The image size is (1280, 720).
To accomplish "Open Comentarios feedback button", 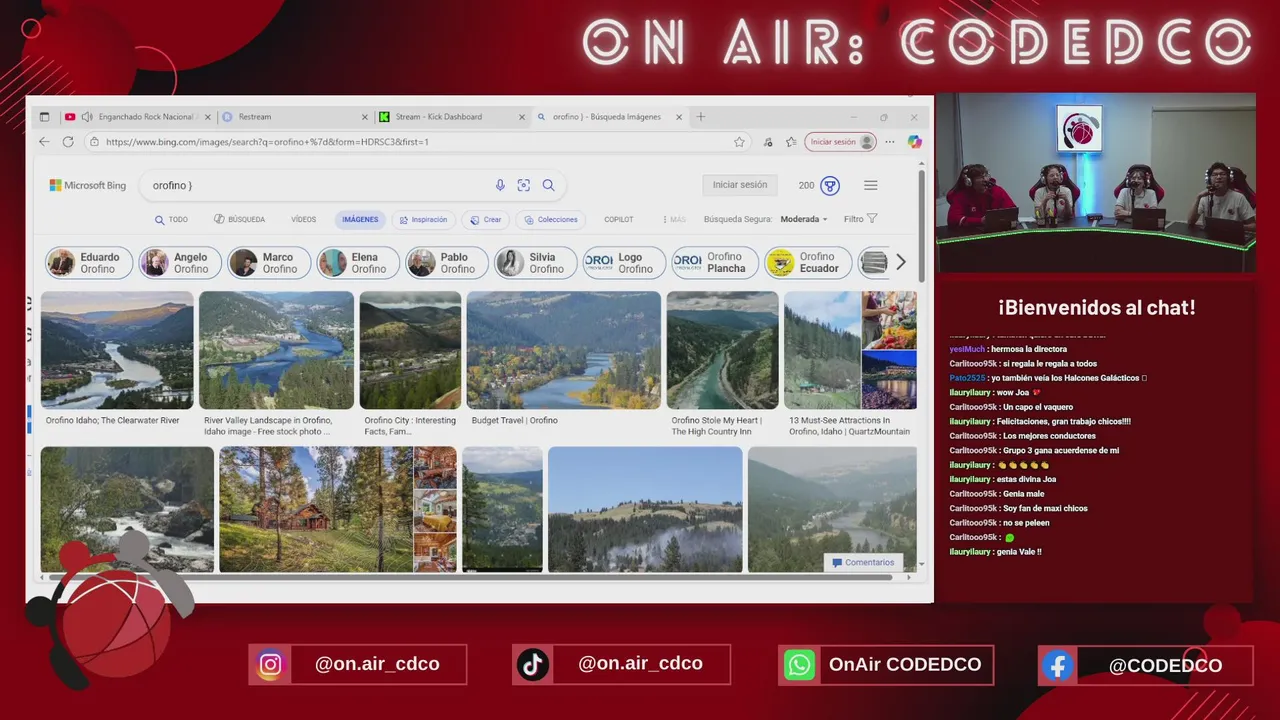I will coord(863,562).
